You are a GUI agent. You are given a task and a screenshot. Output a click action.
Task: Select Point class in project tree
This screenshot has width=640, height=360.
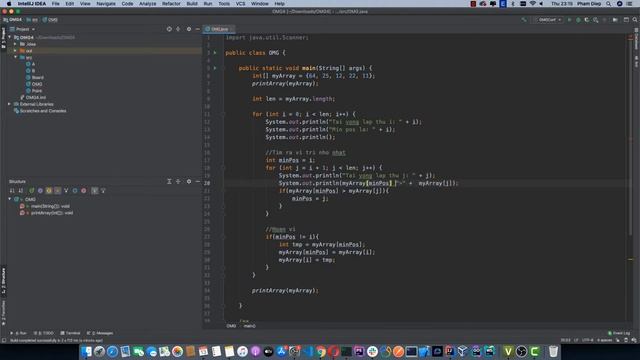[34, 91]
